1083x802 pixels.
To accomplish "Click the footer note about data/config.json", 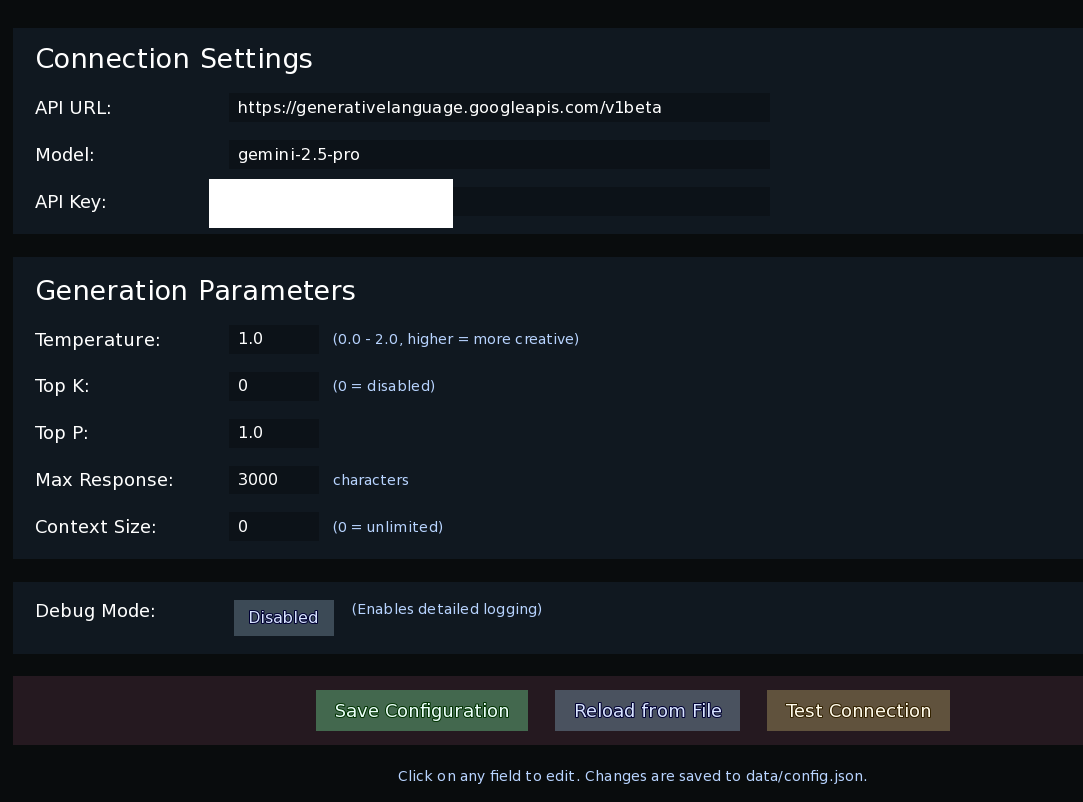I will (632, 776).
